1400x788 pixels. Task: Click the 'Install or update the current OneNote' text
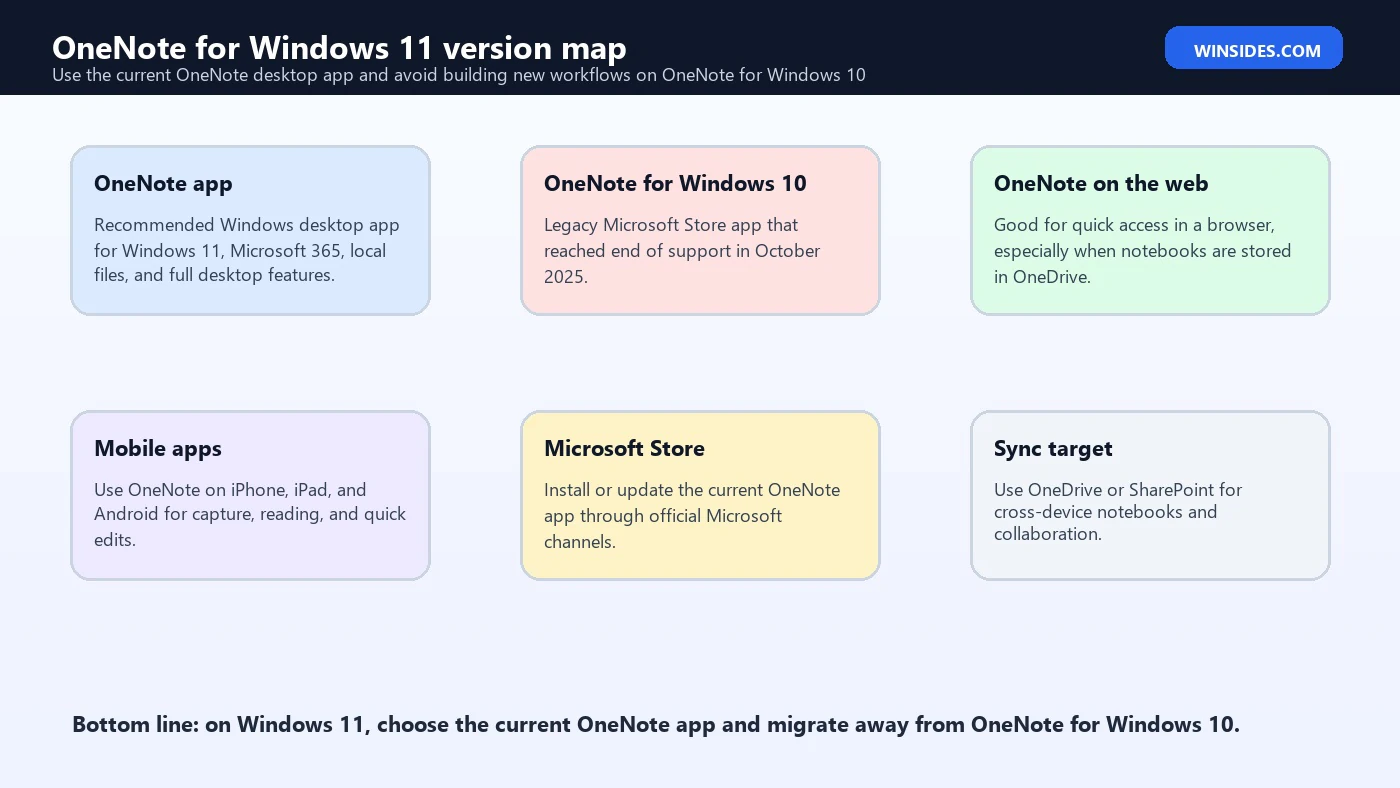(692, 515)
